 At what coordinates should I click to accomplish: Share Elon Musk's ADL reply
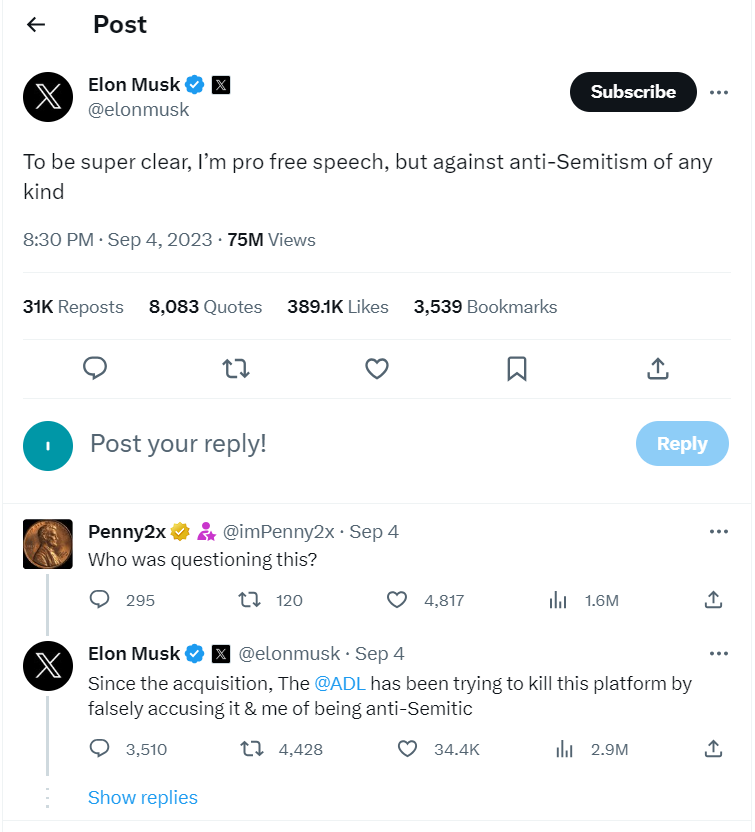coord(713,748)
